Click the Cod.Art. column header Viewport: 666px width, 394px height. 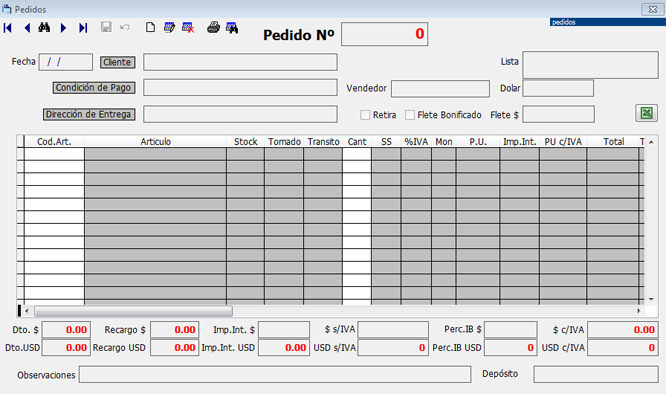coord(54,142)
